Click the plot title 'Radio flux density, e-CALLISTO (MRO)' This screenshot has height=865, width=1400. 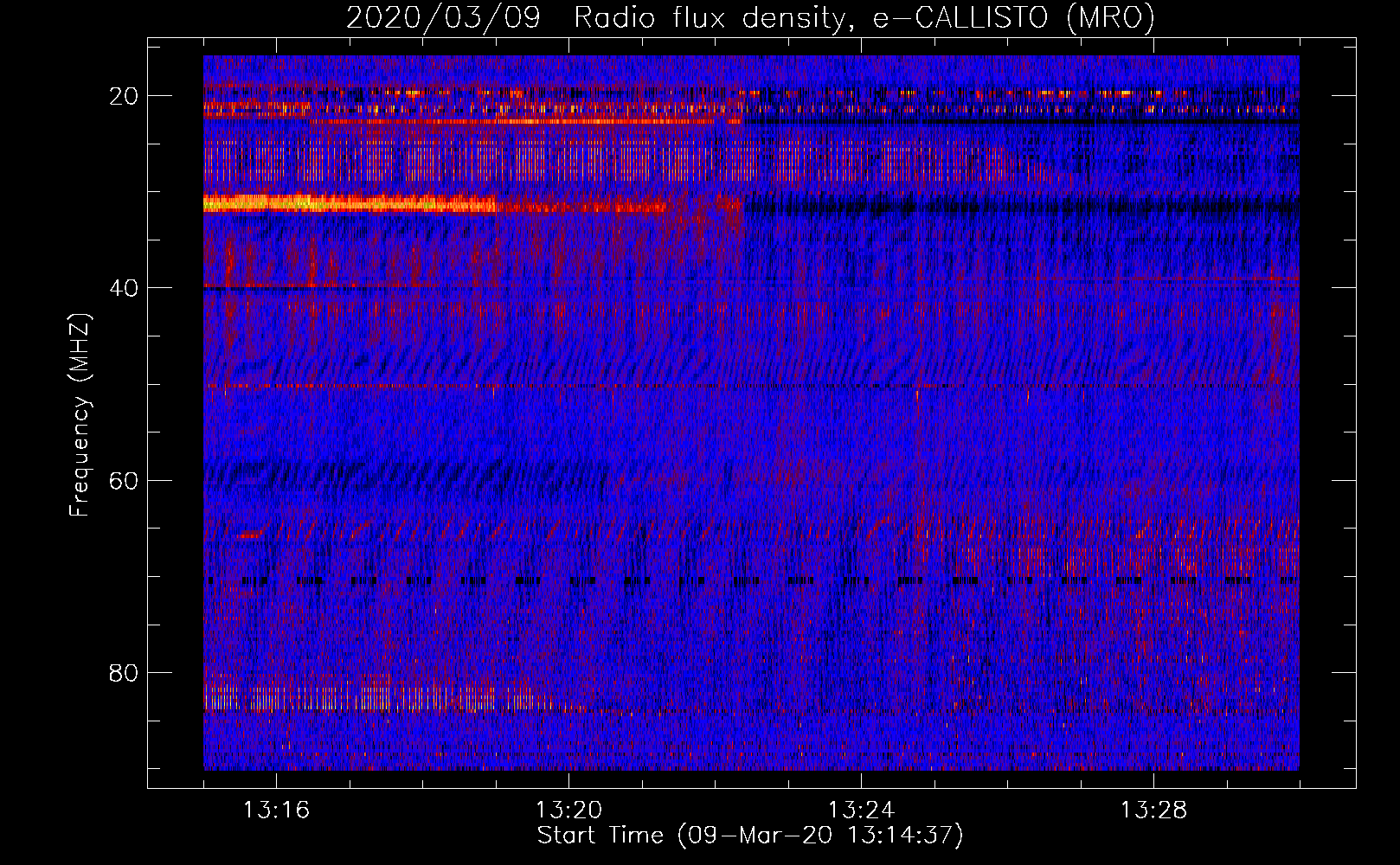864,17
